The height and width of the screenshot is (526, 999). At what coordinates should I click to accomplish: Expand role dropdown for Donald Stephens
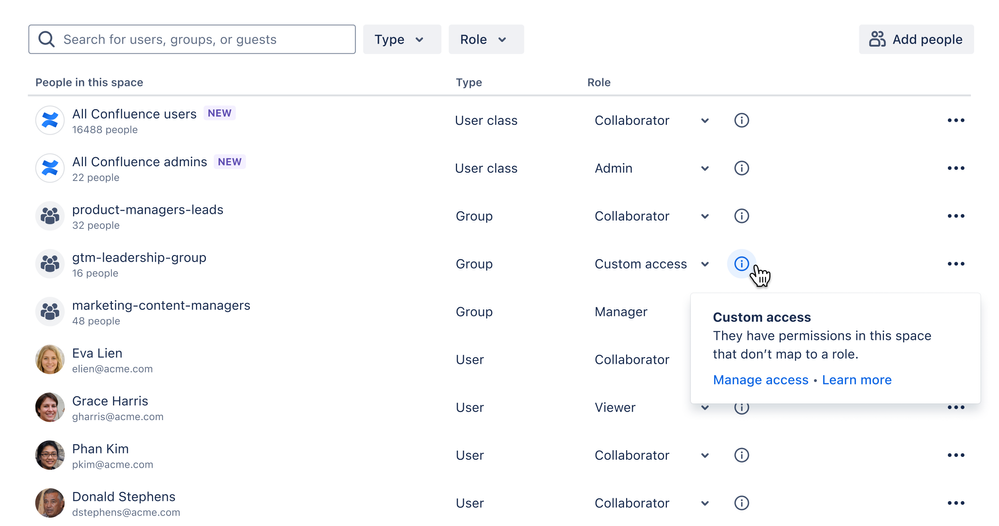[x=705, y=503]
